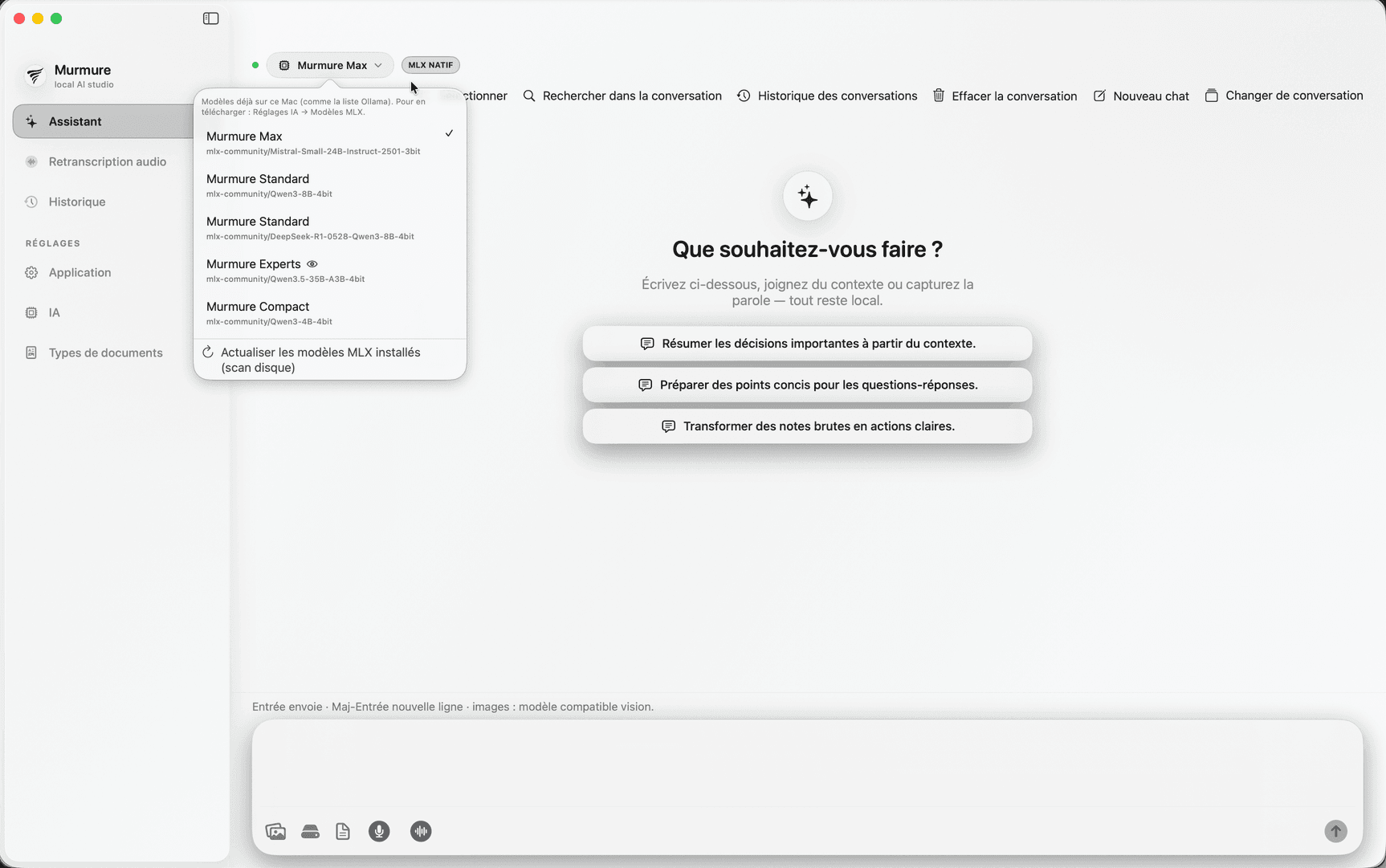Expand the Murmure Max model dropdown chevron

(x=378, y=65)
